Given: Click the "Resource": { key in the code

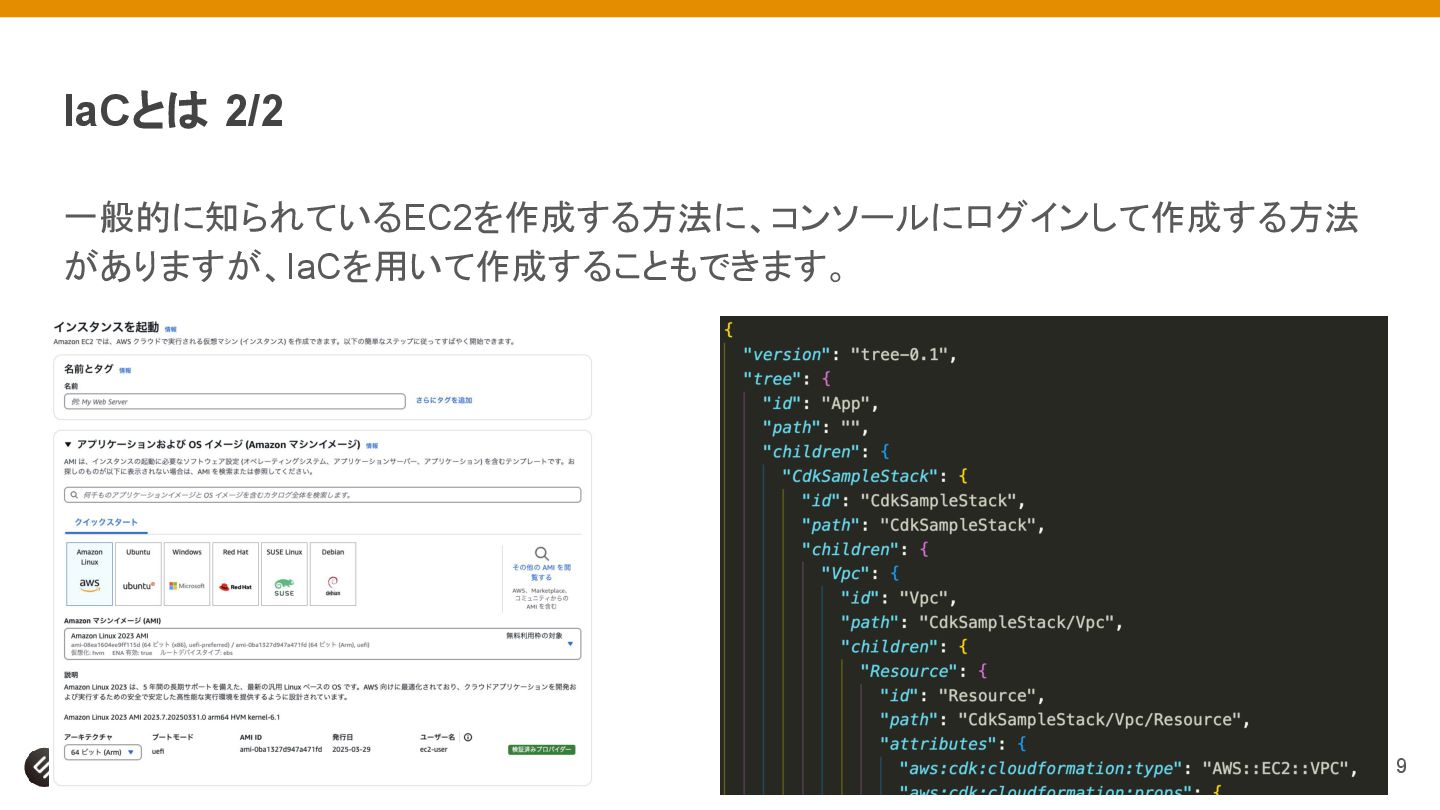Looking at the screenshot, I should 923,671.
